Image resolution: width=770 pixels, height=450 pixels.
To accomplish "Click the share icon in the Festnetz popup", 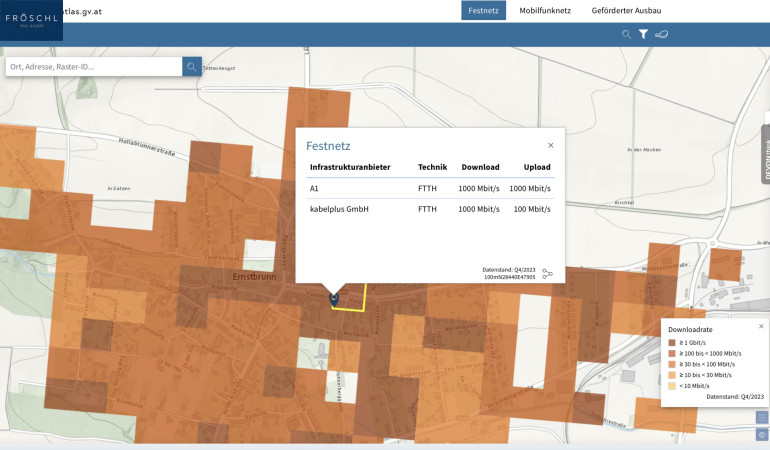I will click(x=547, y=273).
